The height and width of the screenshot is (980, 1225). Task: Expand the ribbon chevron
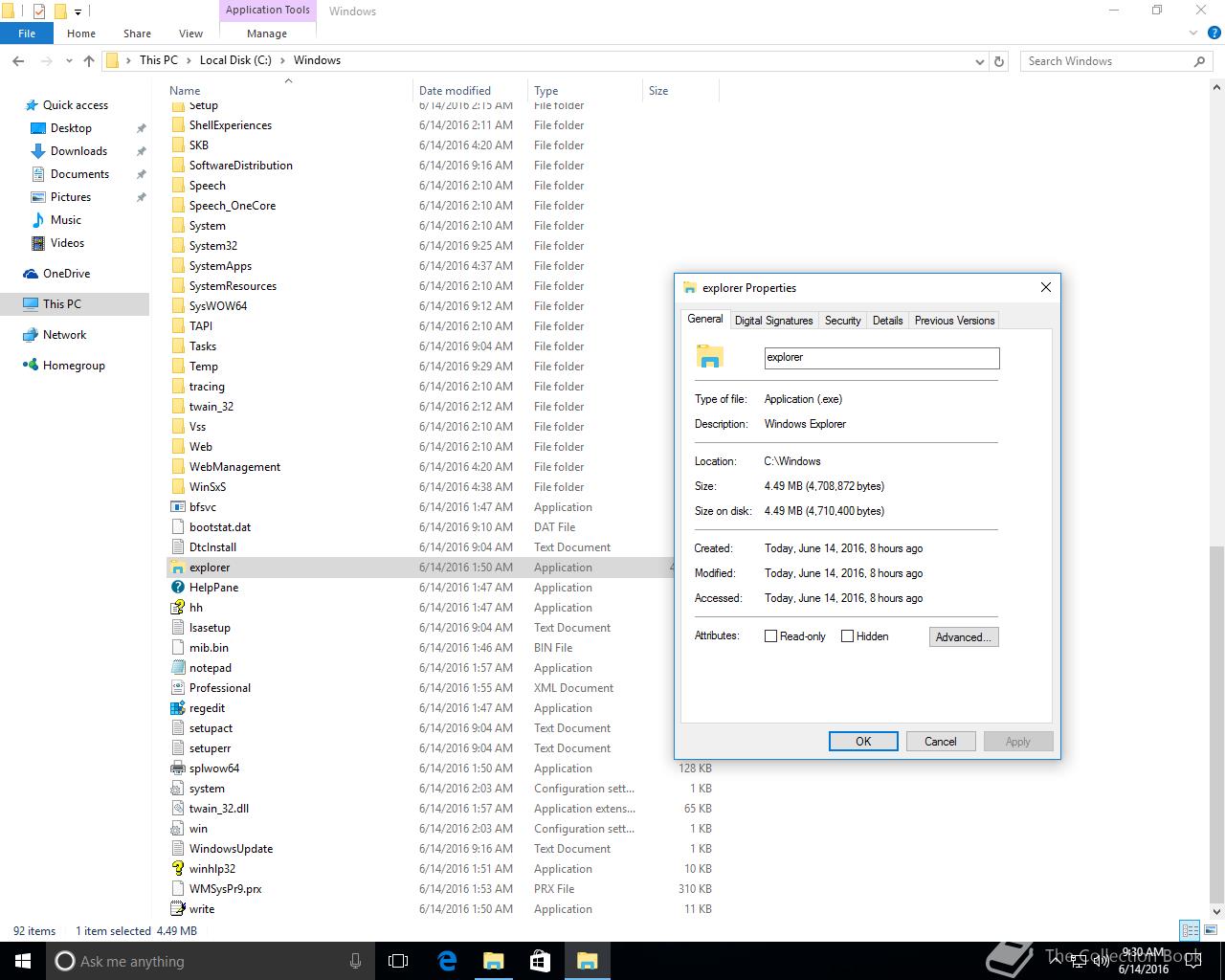tap(1193, 33)
